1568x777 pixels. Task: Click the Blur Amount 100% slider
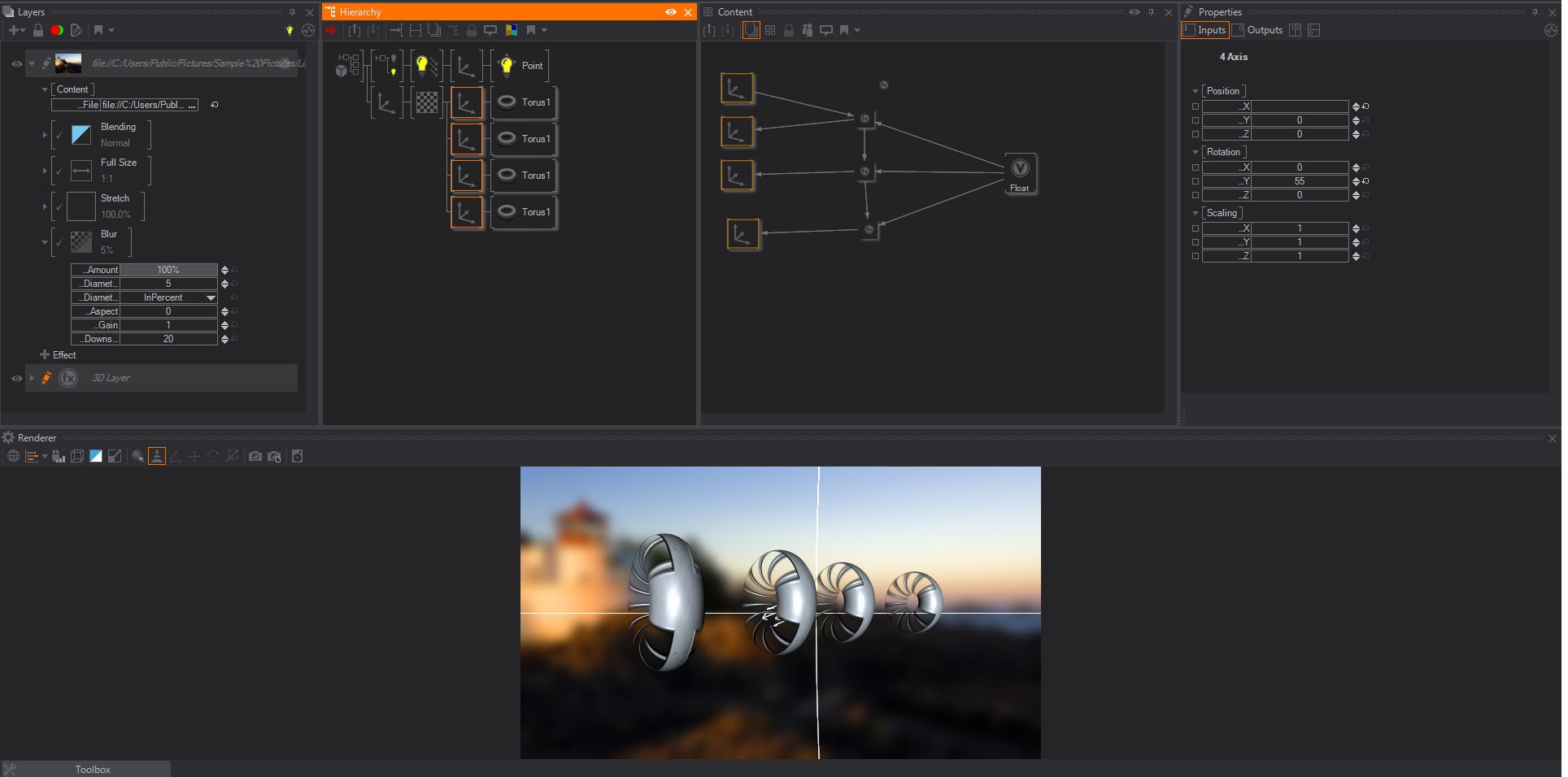(168, 270)
